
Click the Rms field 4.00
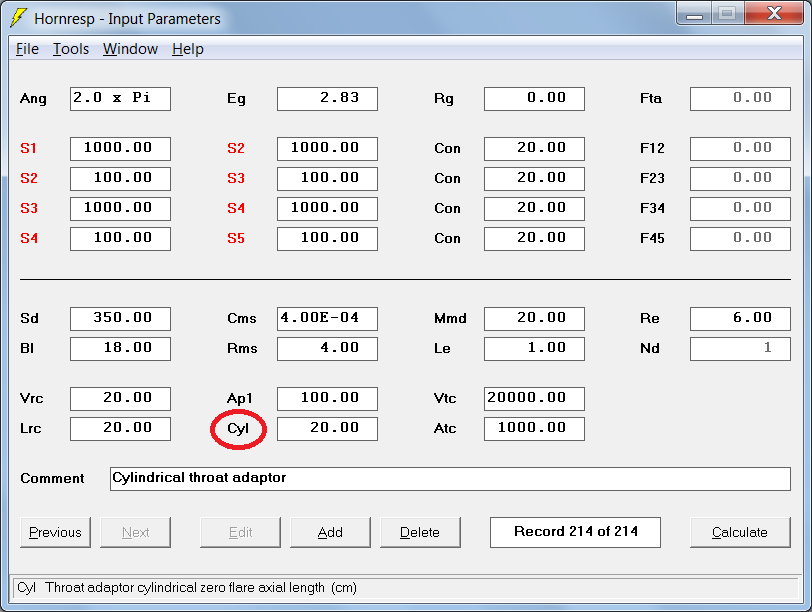(327, 348)
